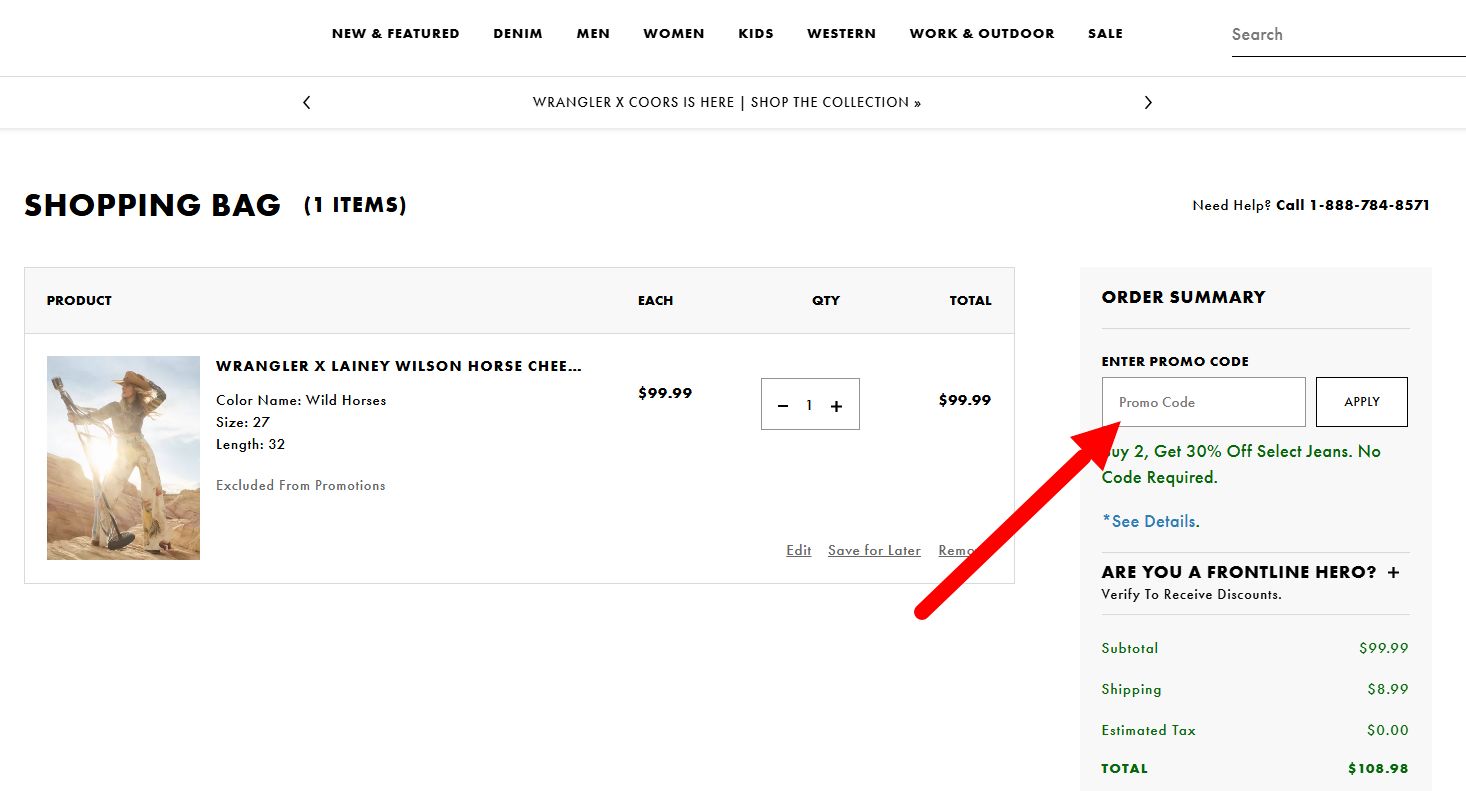Open the Work & Outdoor menu
This screenshot has width=1466, height=791.
coord(981,34)
